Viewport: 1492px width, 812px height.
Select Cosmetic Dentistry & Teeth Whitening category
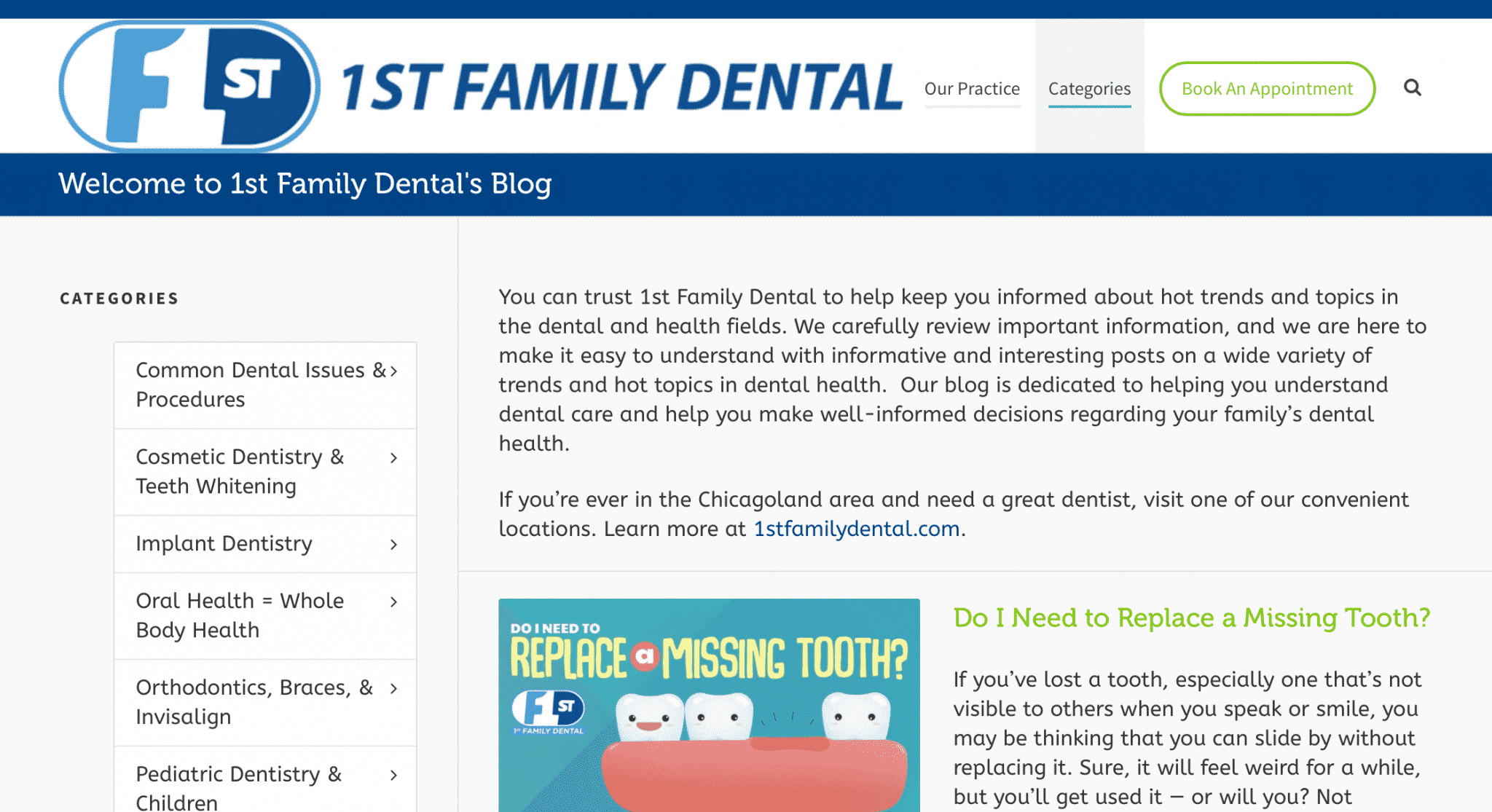click(x=240, y=471)
